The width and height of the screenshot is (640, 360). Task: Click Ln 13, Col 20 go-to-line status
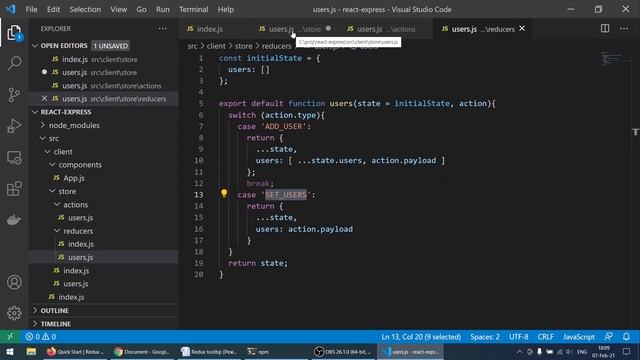pos(421,337)
